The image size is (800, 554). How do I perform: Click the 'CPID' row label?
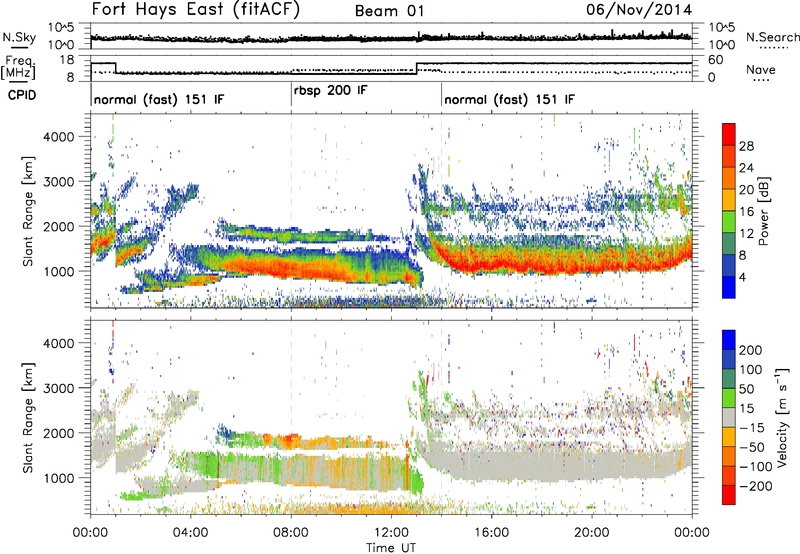(x=22, y=95)
